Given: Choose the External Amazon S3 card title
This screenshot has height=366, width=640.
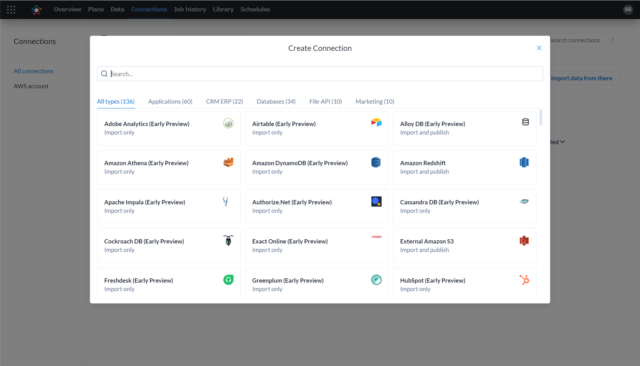Looking at the screenshot, I should (427, 241).
